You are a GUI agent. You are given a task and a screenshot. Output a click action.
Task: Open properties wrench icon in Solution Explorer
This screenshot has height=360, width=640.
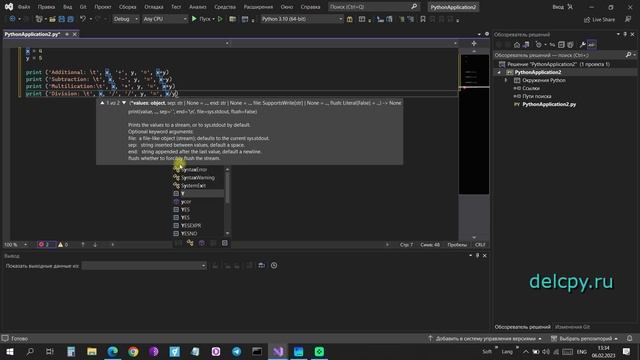(582, 44)
